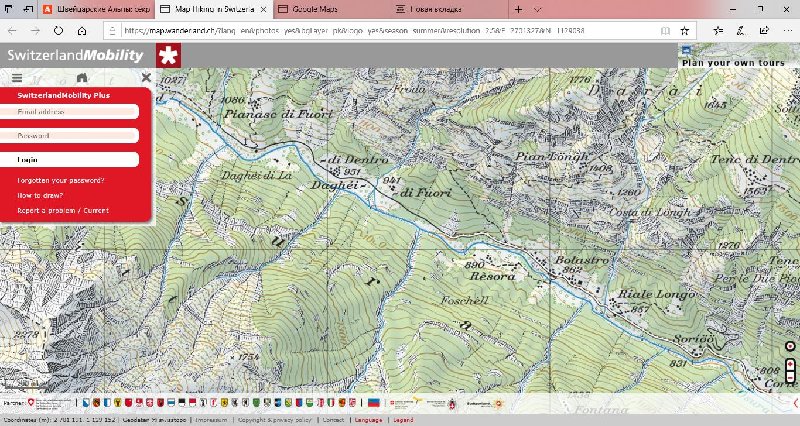Image resolution: width=800 pixels, height=426 pixels.
Task: Zoom in with the plus map button
Action: 790,365
